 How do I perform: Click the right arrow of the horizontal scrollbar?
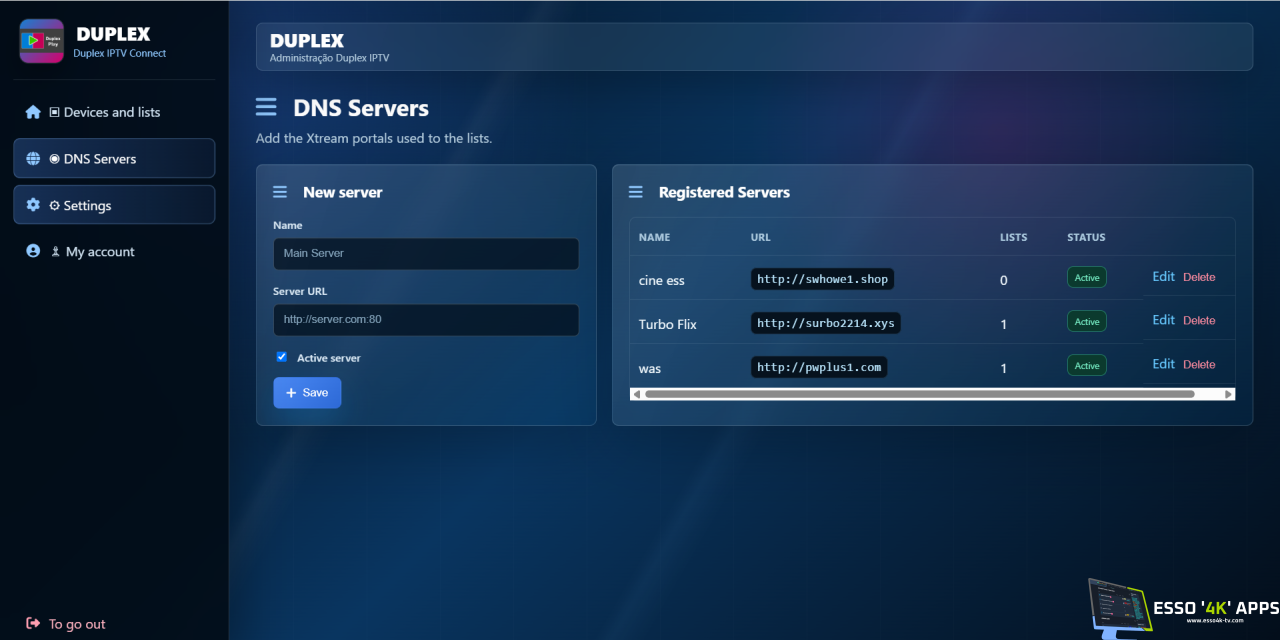coord(1229,394)
